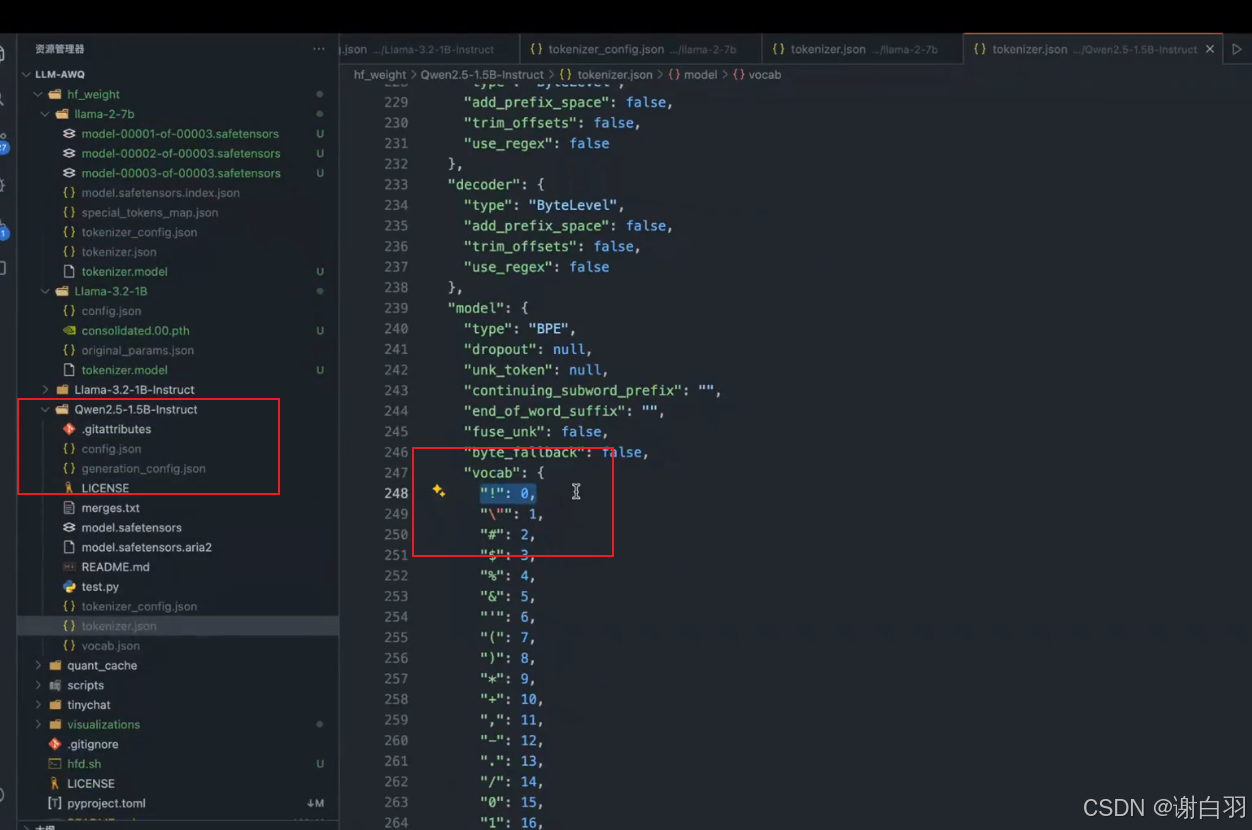
Task: Click tokenizer.json in the breadcrumb
Action: coord(615,75)
